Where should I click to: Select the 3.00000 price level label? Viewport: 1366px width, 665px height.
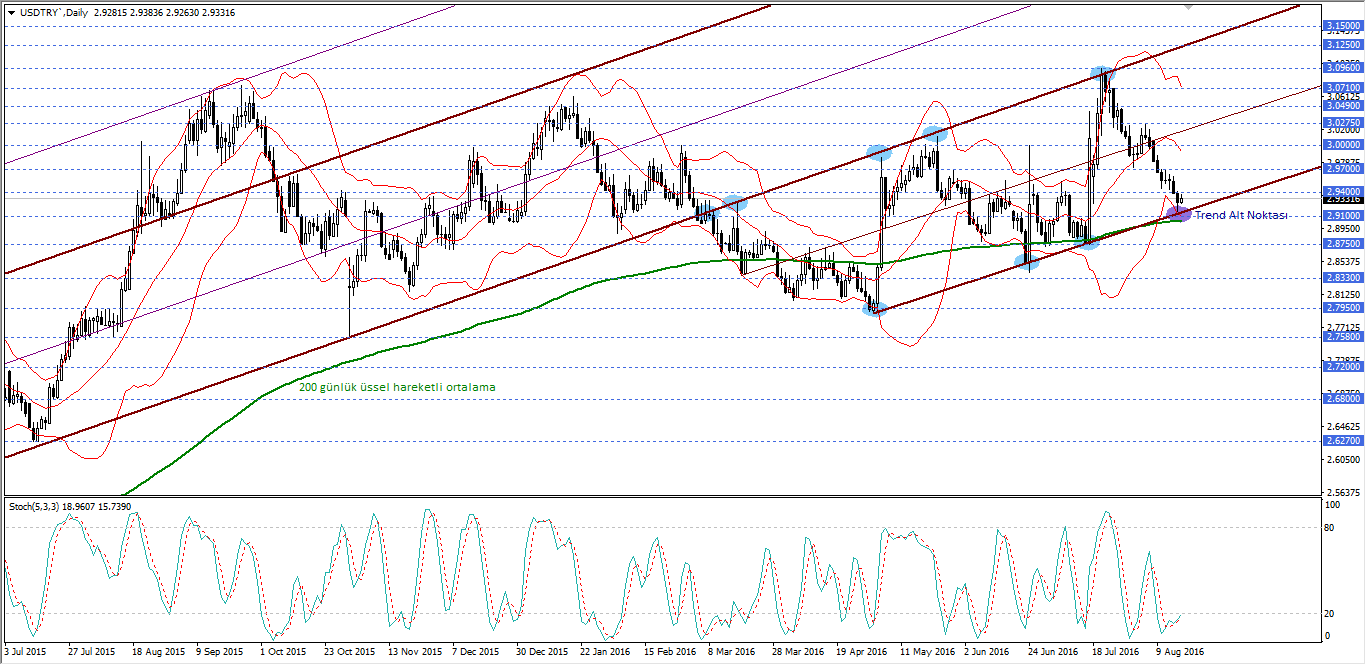click(1342, 144)
